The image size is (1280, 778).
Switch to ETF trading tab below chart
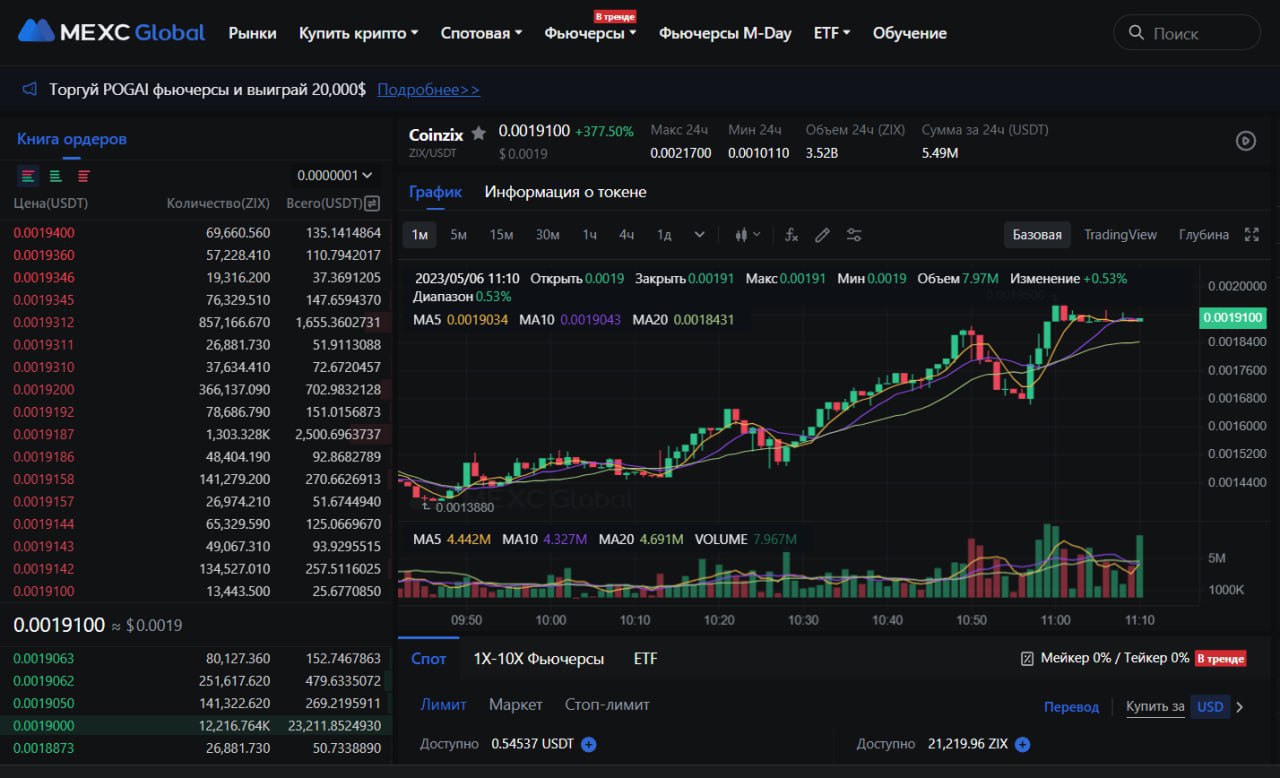[x=646, y=659]
